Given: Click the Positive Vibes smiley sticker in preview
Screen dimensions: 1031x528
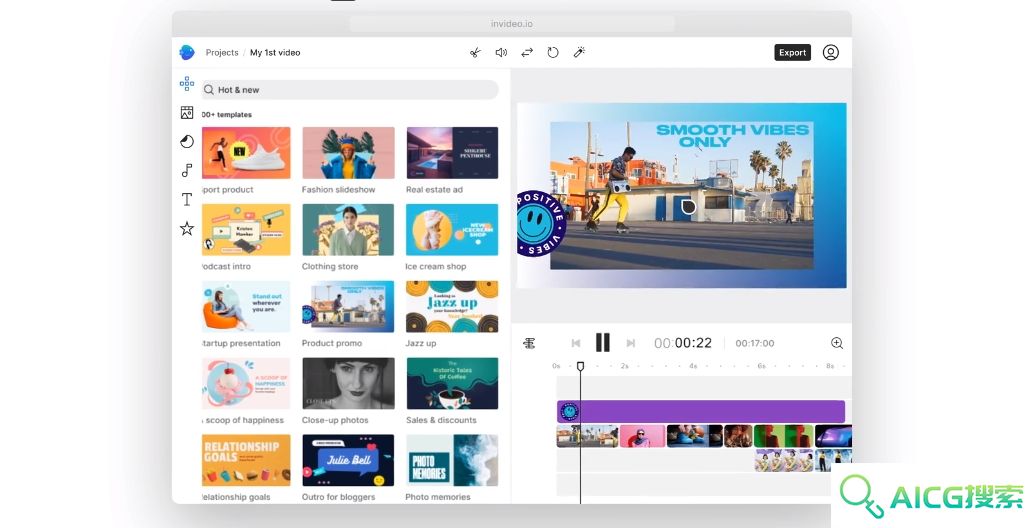Looking at the screenshot, I should [540, 224].
